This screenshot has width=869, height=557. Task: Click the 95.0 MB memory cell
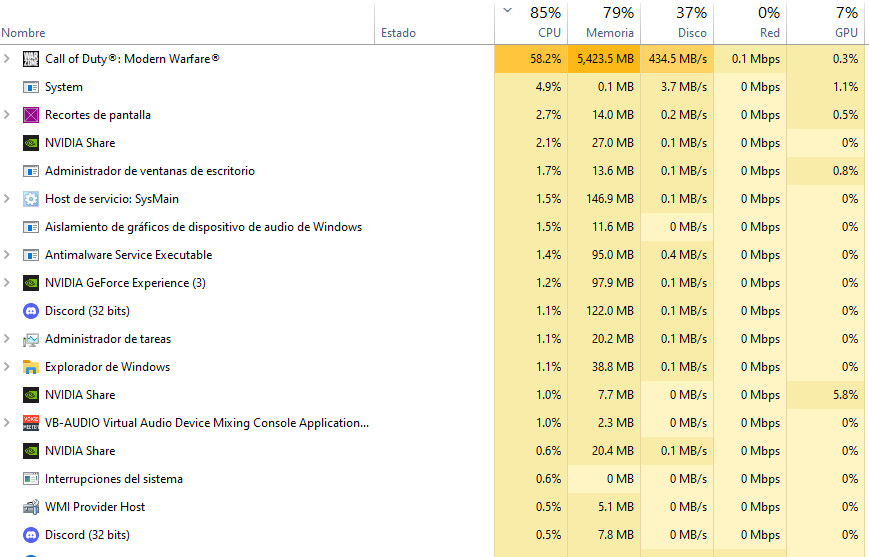pos(604,255)
